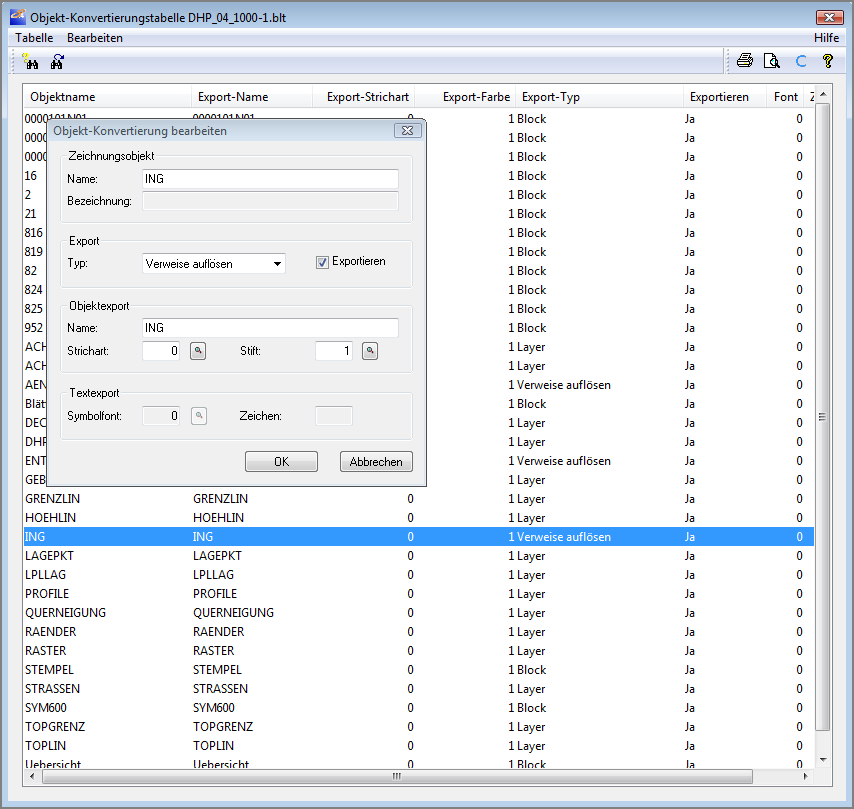The image size is (854, 809).
Task: Open the Stift lookup button
Action: (x=370, y=351)
